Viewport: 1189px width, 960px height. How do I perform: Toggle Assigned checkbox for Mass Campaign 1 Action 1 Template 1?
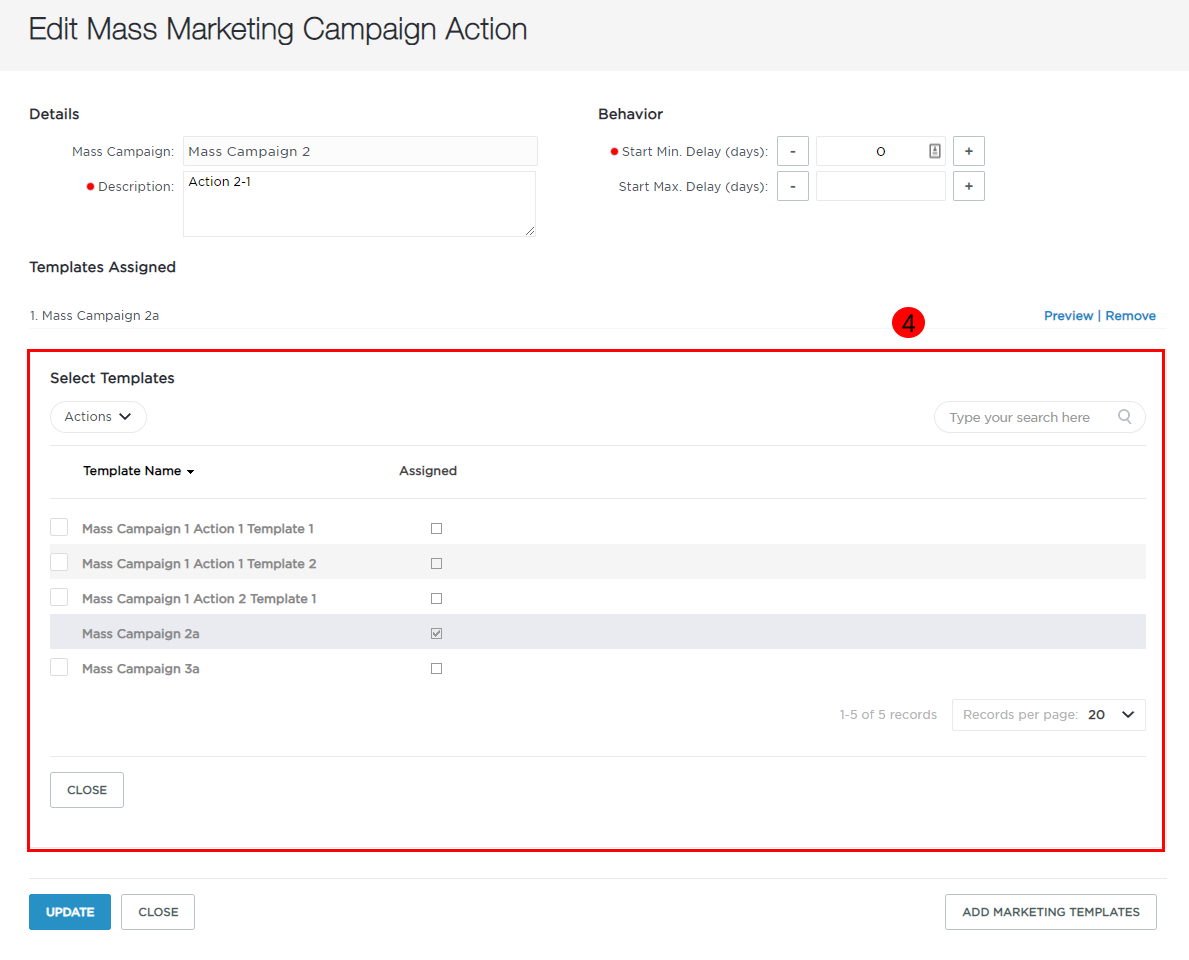[x=436, y=529]
